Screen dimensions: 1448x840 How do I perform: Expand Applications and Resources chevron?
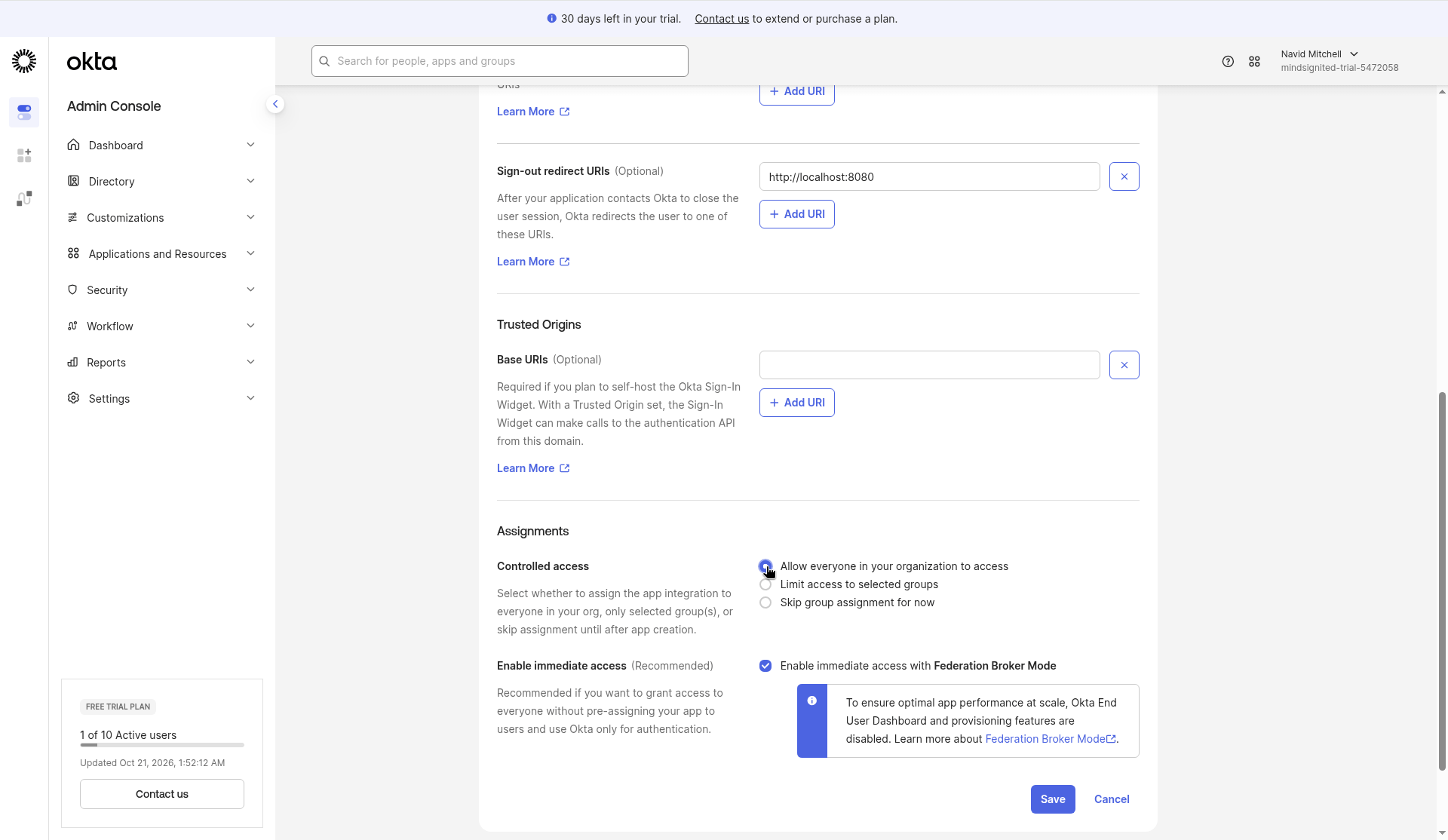click(x=250, y=253)
